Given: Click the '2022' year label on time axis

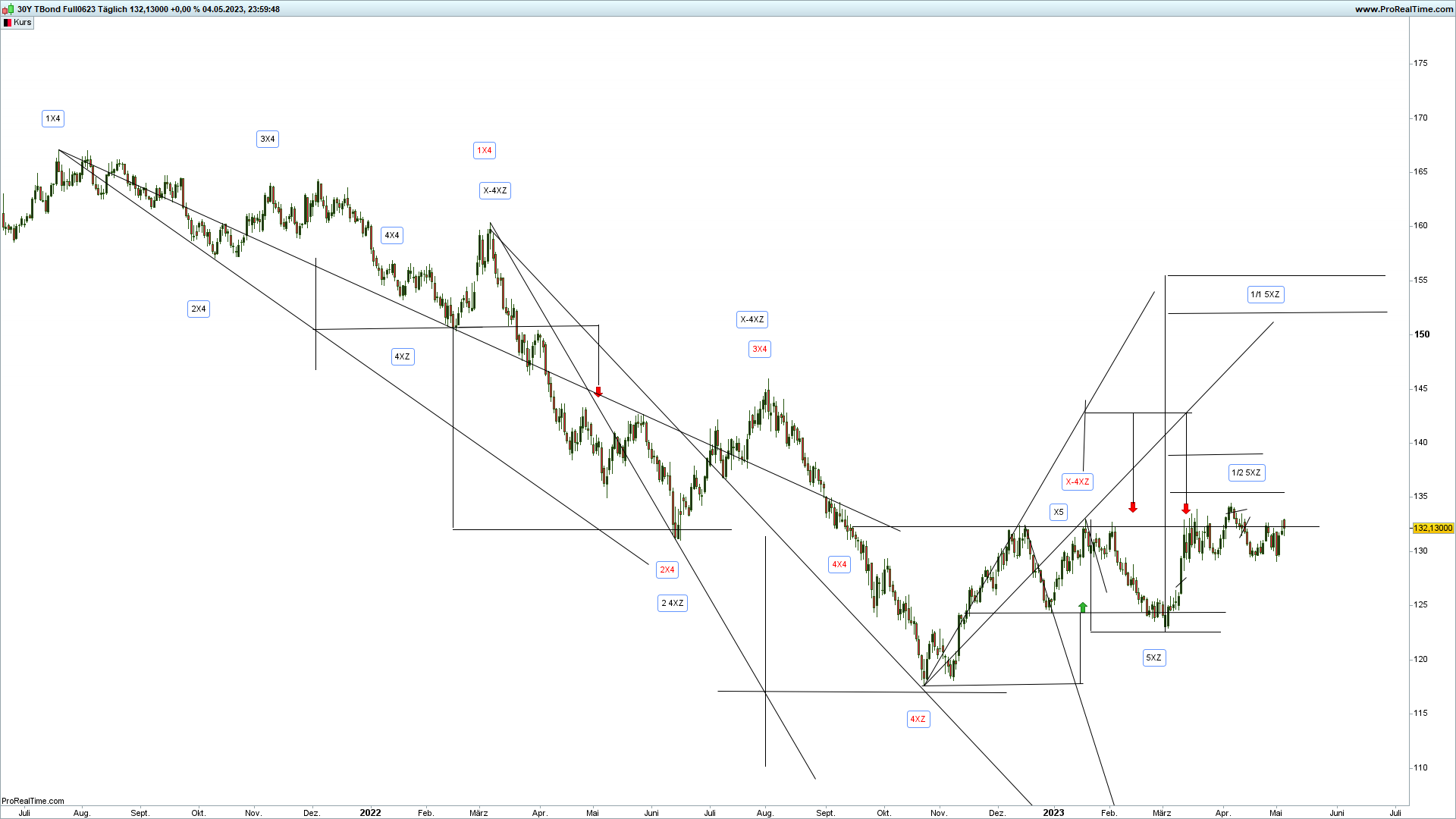Looking at the screenshot, I should [370, 812].
